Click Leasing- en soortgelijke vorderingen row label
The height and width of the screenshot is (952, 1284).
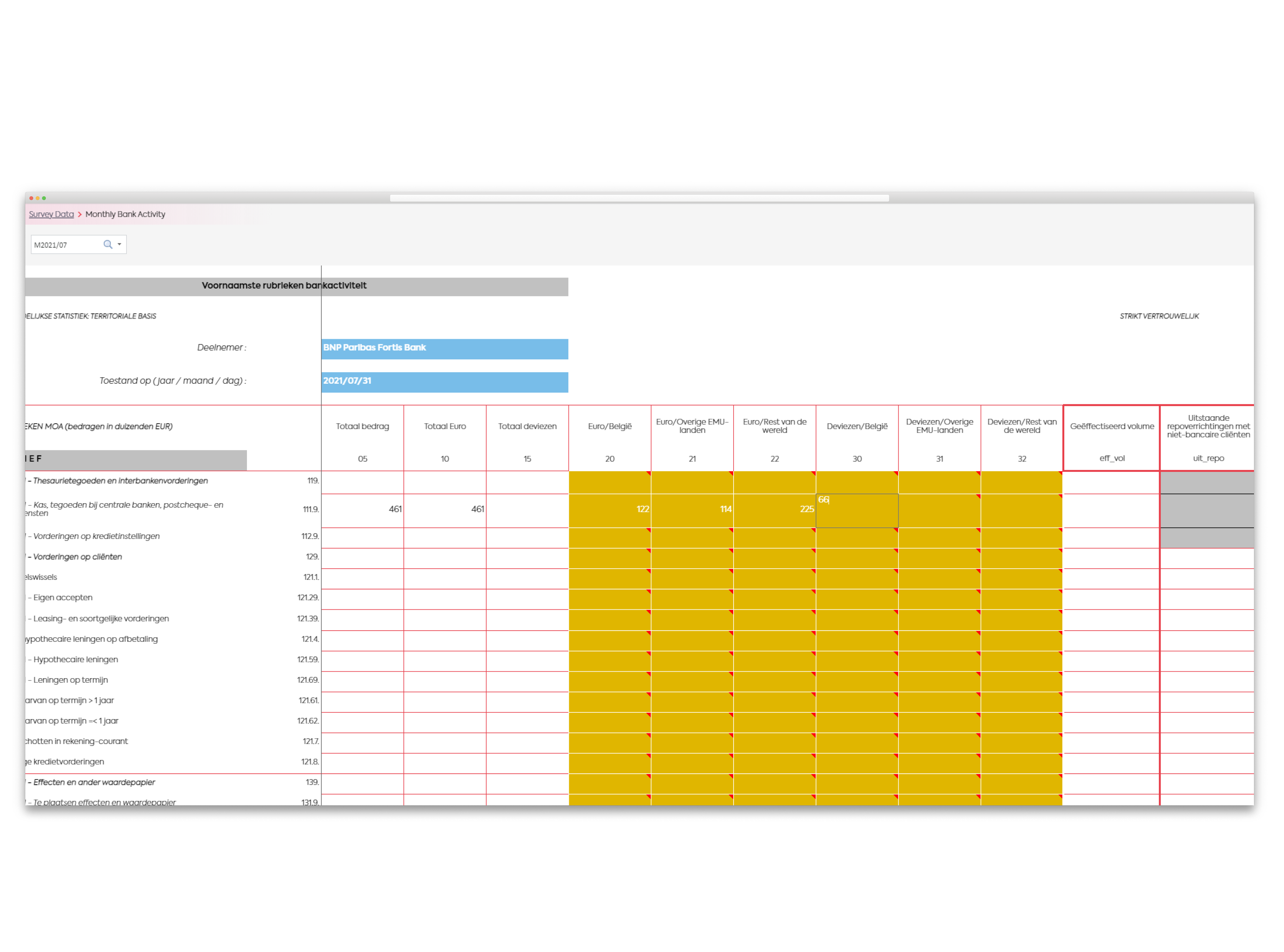[x=101, y=618]
